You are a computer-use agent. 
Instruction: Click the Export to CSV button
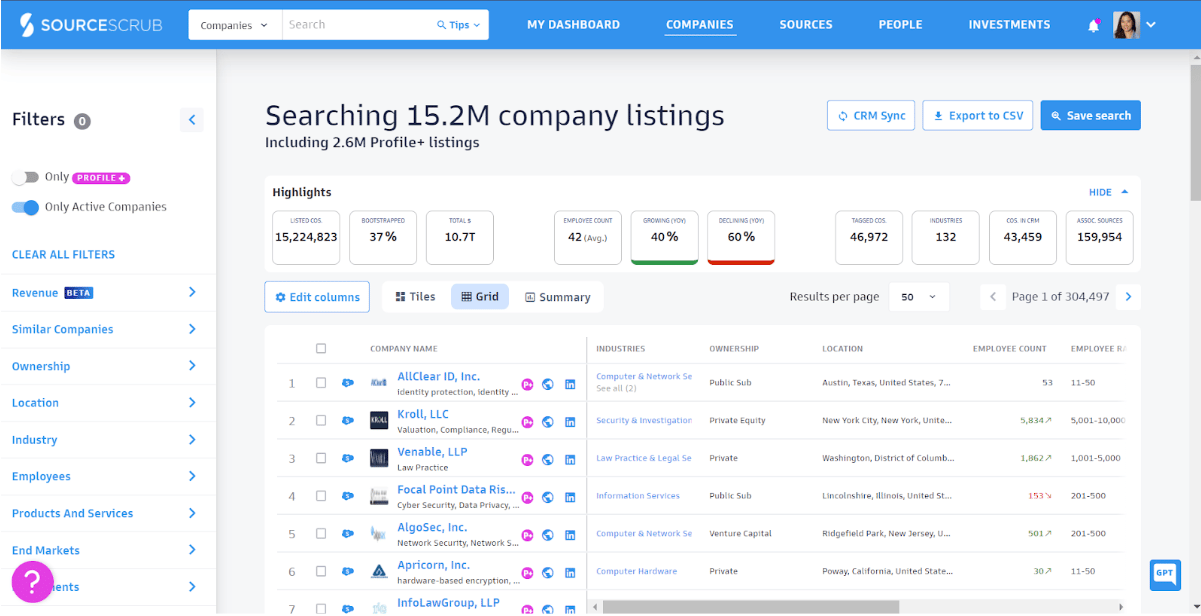tap(977, 116)
